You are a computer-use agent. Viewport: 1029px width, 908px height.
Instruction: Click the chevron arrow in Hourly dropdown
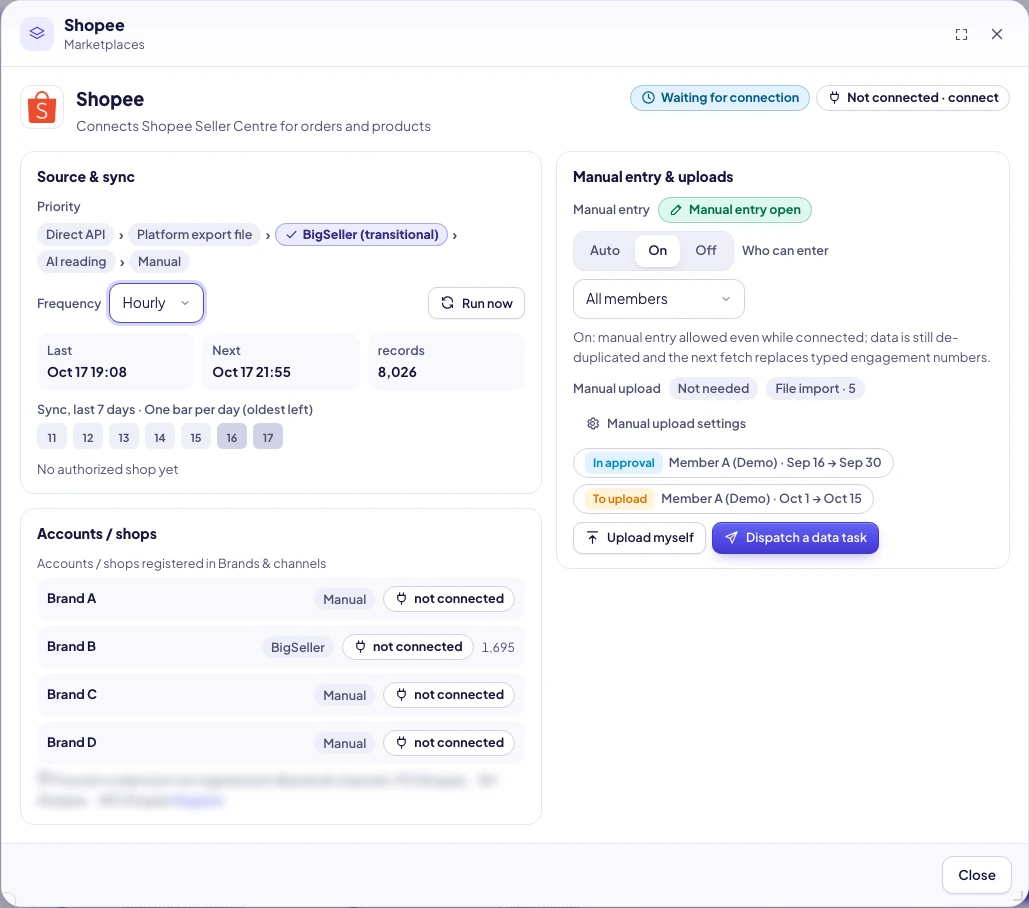point(185,303)
